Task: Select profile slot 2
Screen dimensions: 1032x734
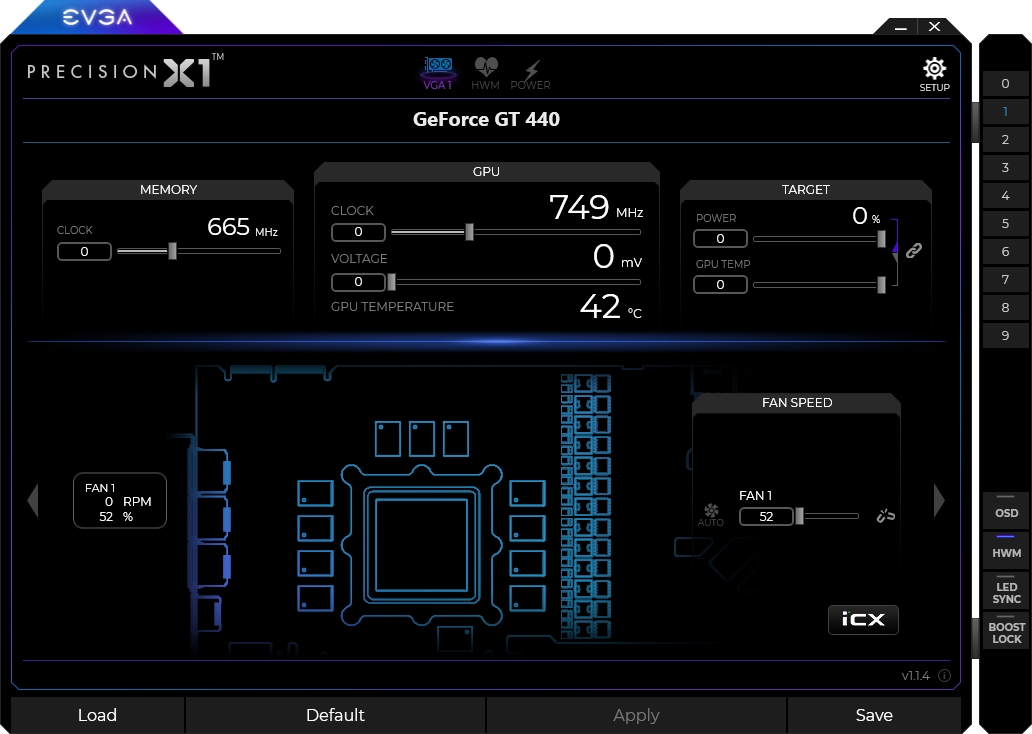Action: 1005,140
